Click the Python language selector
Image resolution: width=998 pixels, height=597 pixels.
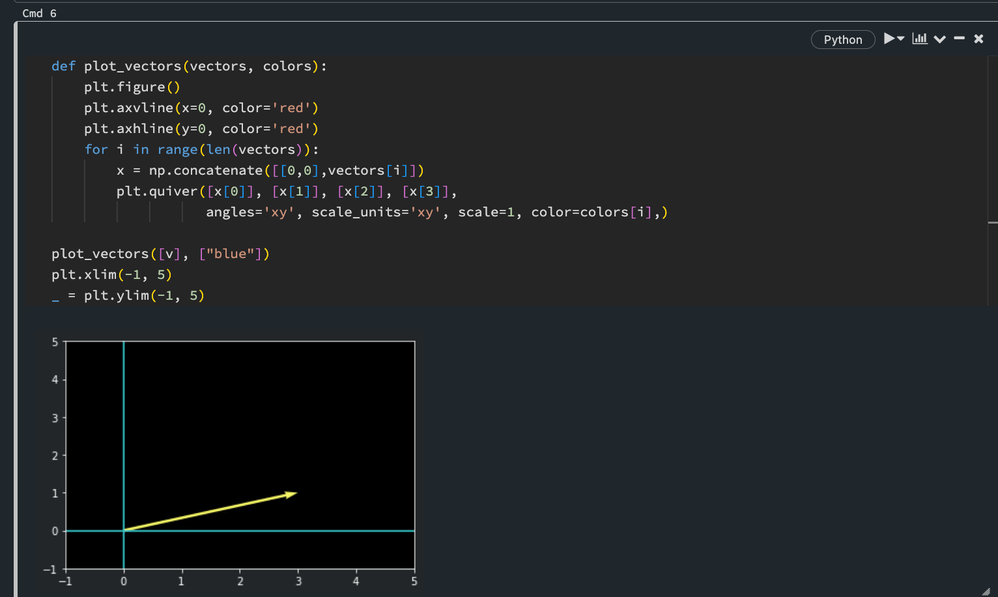(x=842, y=40)
